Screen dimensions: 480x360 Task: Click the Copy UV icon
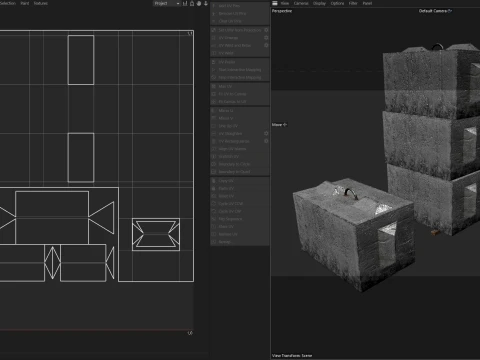pyautogui.click(x=214, y=181)
